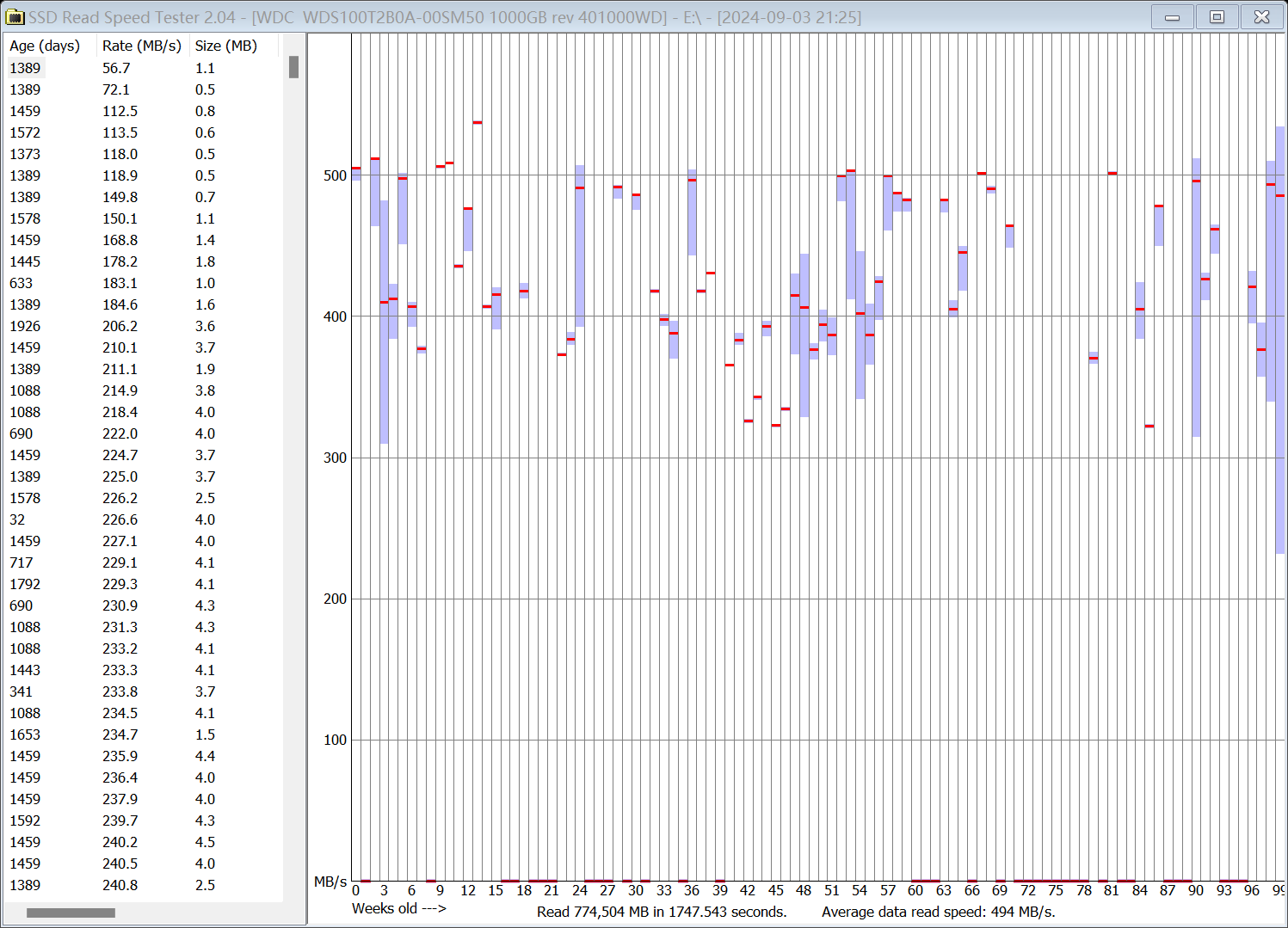This screenshot has width=1288, height=928.
Task: Select the row with age 1792
Action: point(143,584)
